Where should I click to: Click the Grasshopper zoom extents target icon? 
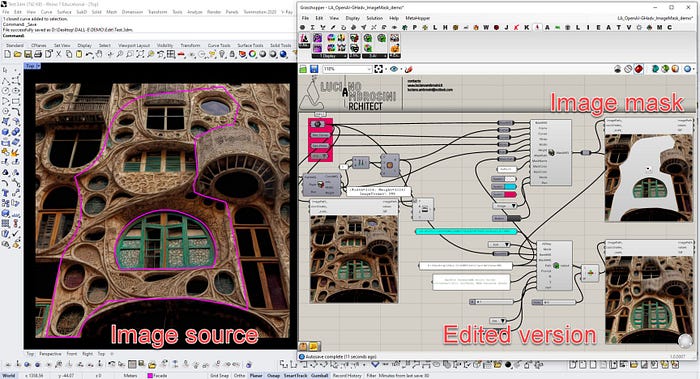tap(379, 69)
